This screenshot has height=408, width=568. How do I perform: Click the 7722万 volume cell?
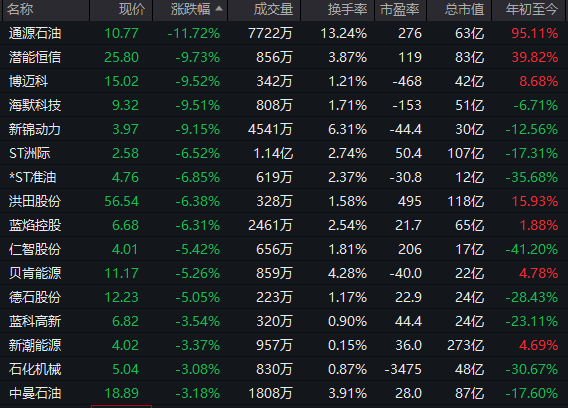[x=270, y=33]
